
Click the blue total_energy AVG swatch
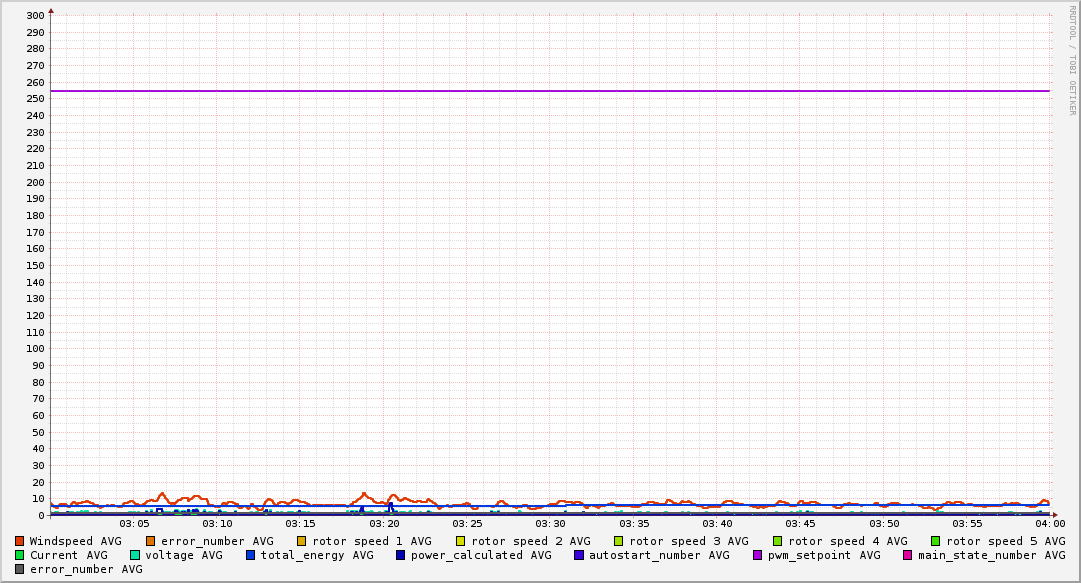(x=251, y=555)
